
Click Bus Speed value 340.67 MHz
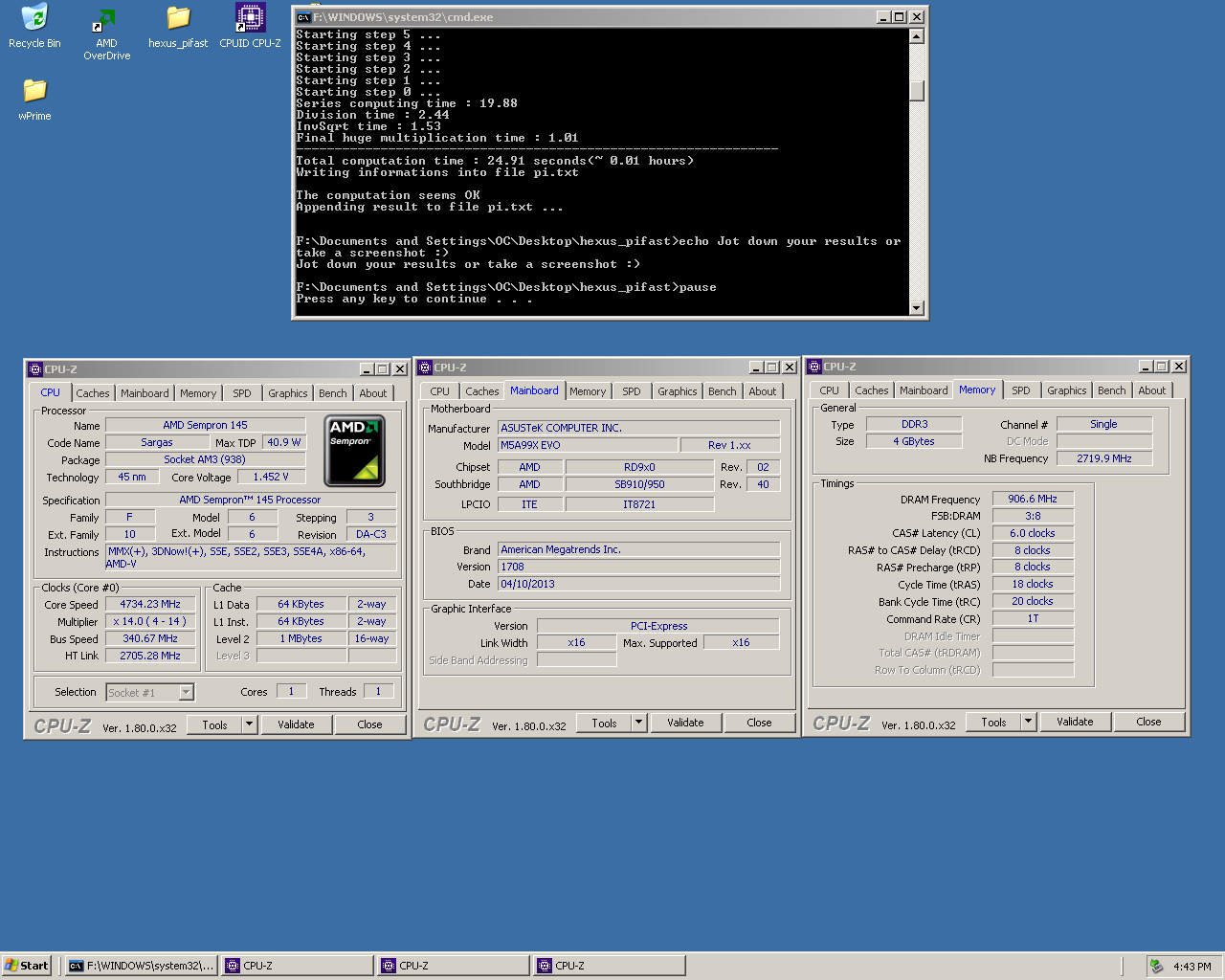[x=150, y=639]
